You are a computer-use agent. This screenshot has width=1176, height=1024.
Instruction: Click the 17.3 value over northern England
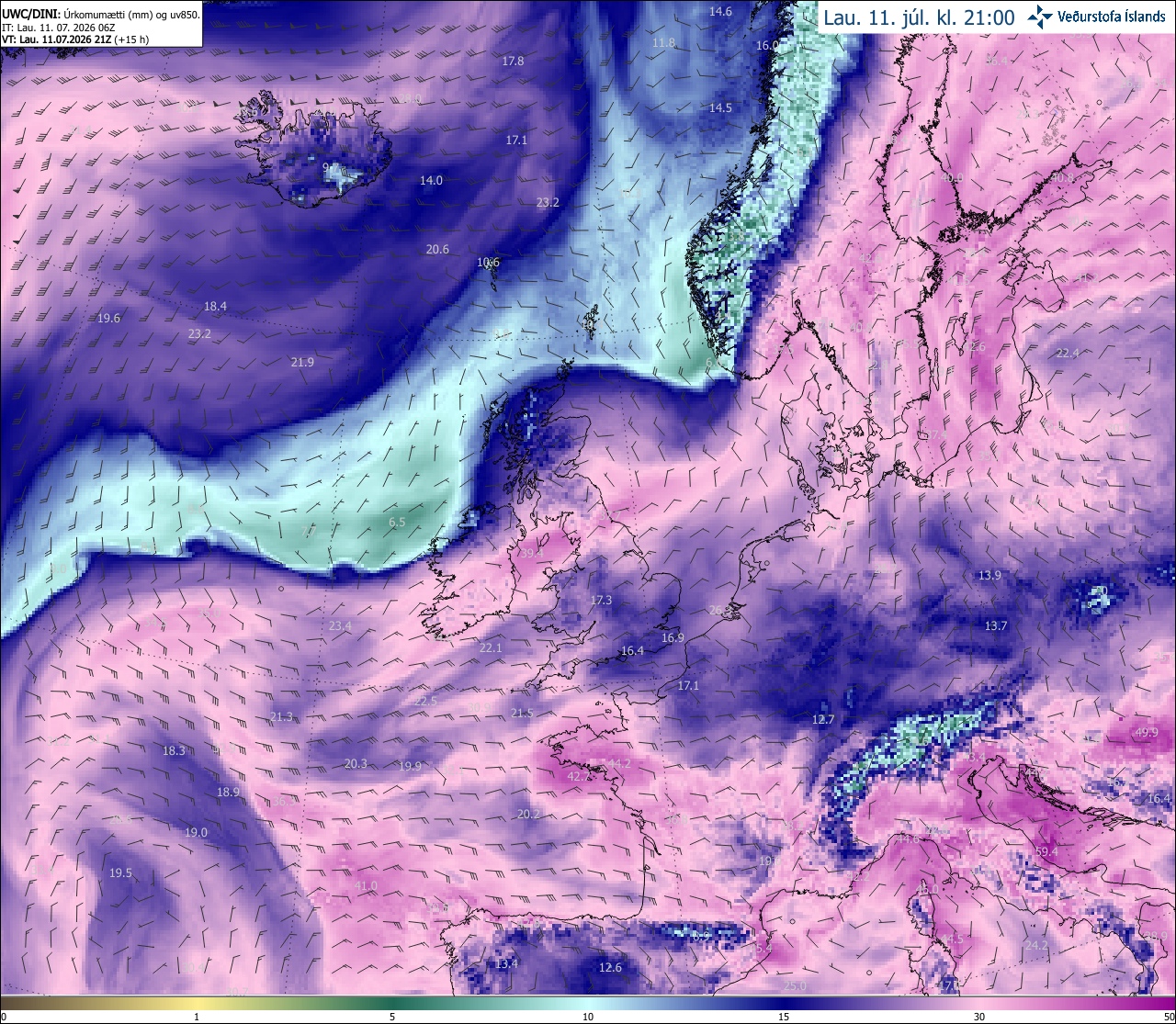601,600
